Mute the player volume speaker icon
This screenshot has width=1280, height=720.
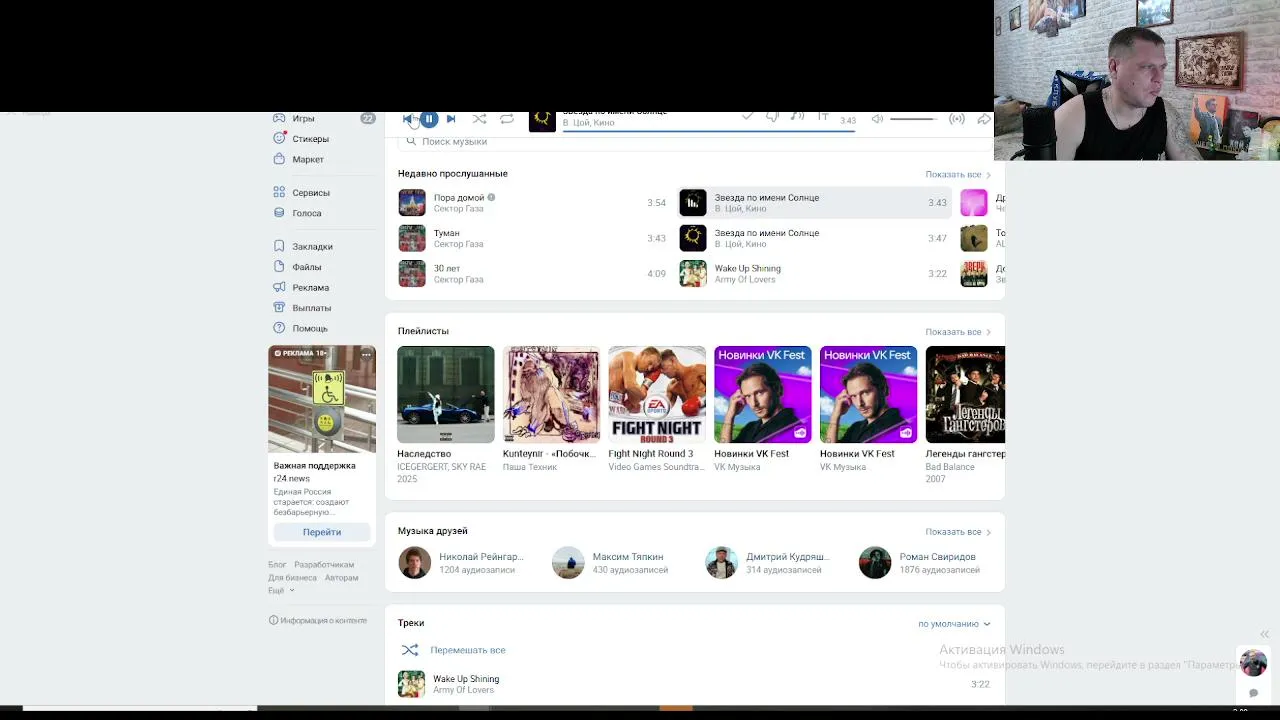click(x=877, y=119)
